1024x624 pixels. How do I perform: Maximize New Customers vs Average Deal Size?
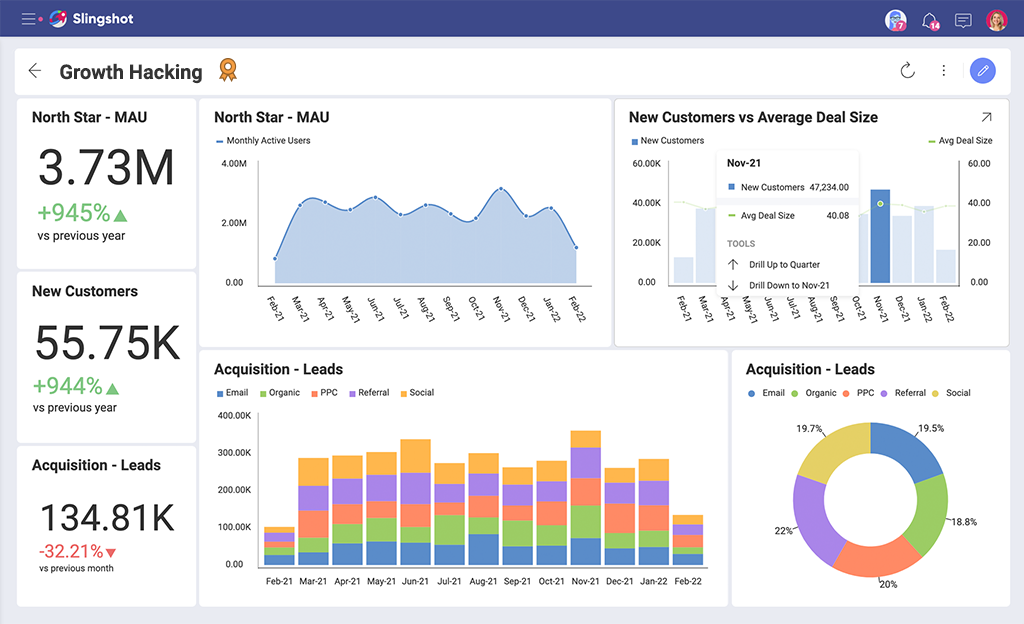pos(986,117)
